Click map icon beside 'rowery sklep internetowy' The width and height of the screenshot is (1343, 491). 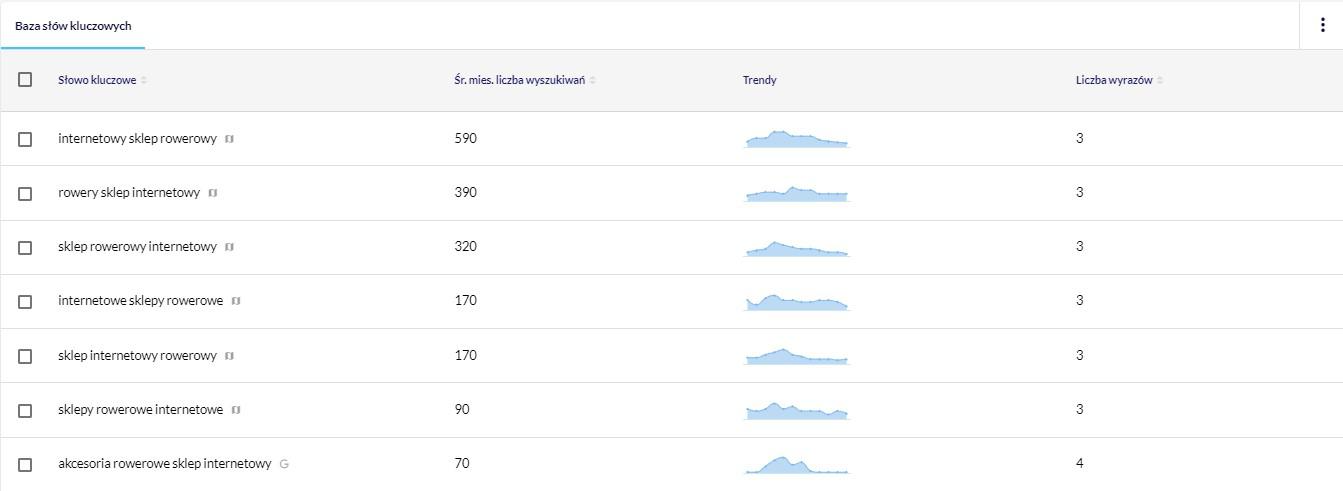tap(212, 193)
